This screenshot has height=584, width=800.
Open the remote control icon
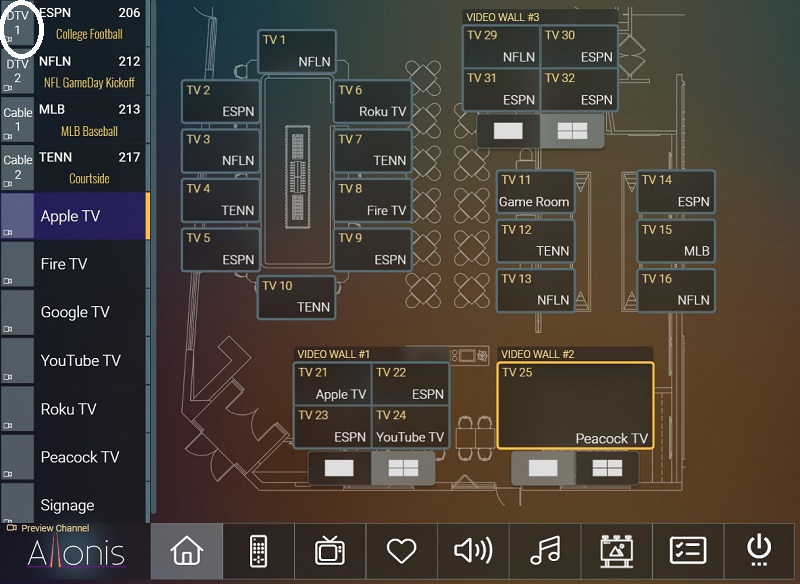click(x=258, y=551)
